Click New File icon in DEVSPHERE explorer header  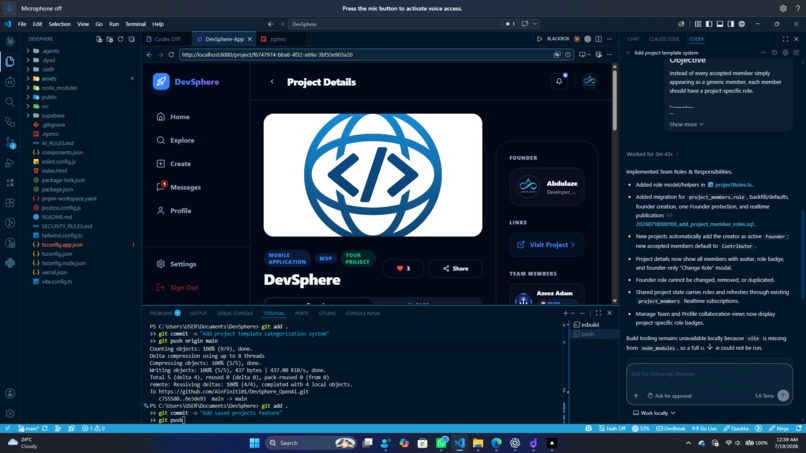pyautogui.click(x=99, y=39)
